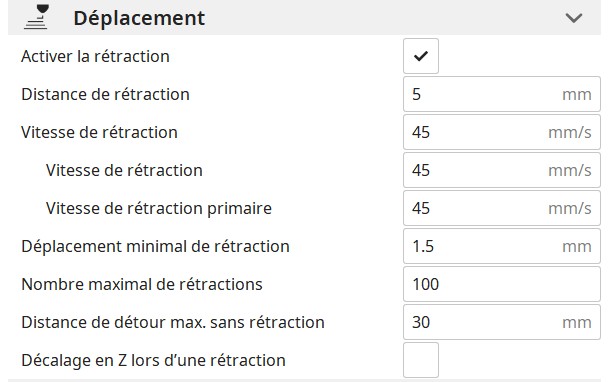The width and height of the screenshot is (613, 382).
Task: Edit Nombre maximal de rétractions field
Action: [x=502, y=284]
